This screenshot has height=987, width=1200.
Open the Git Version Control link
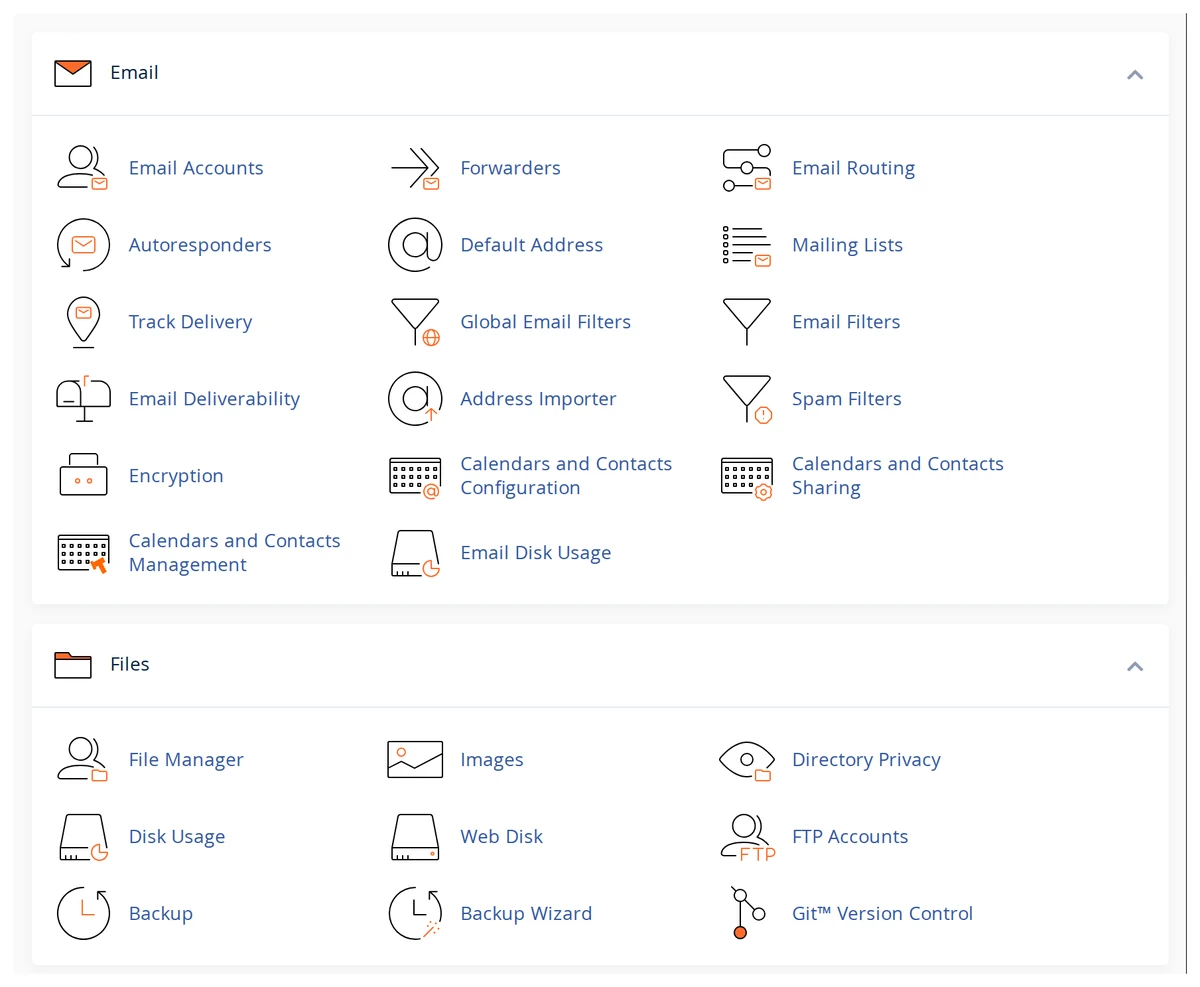[882, 914]
